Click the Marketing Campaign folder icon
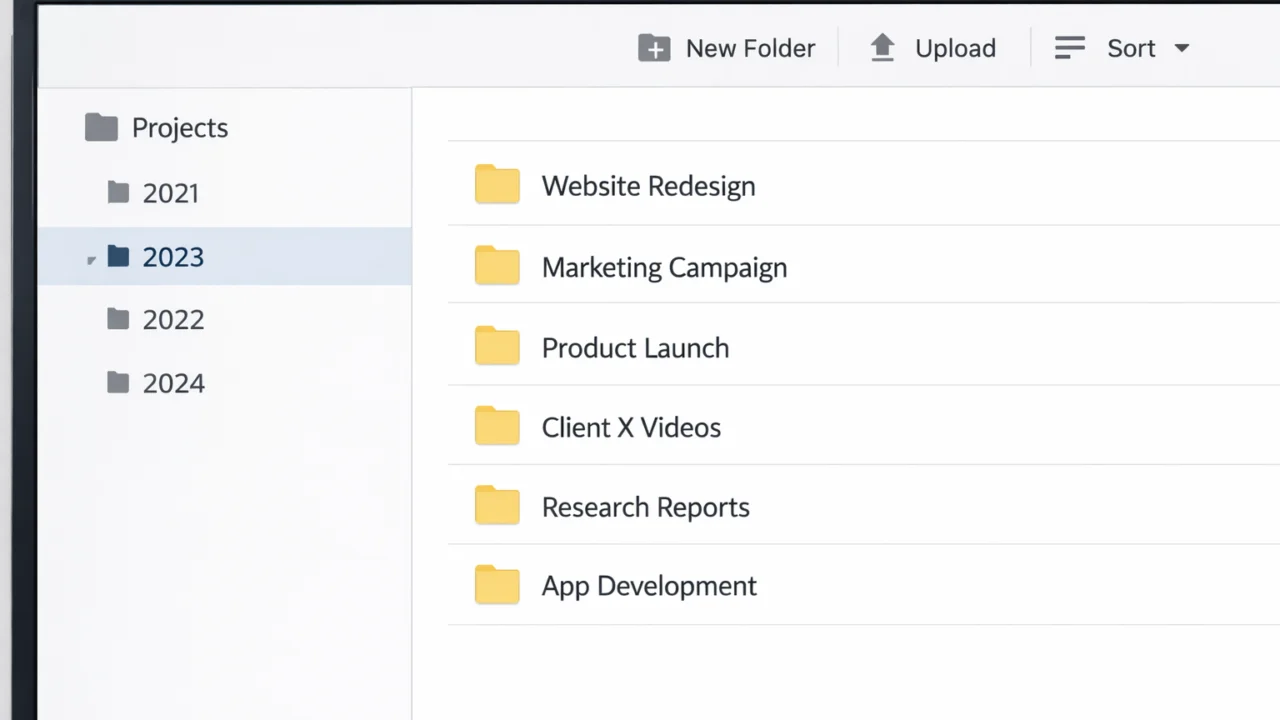This screenshot has height=720, width=1280. pos(497,266)
